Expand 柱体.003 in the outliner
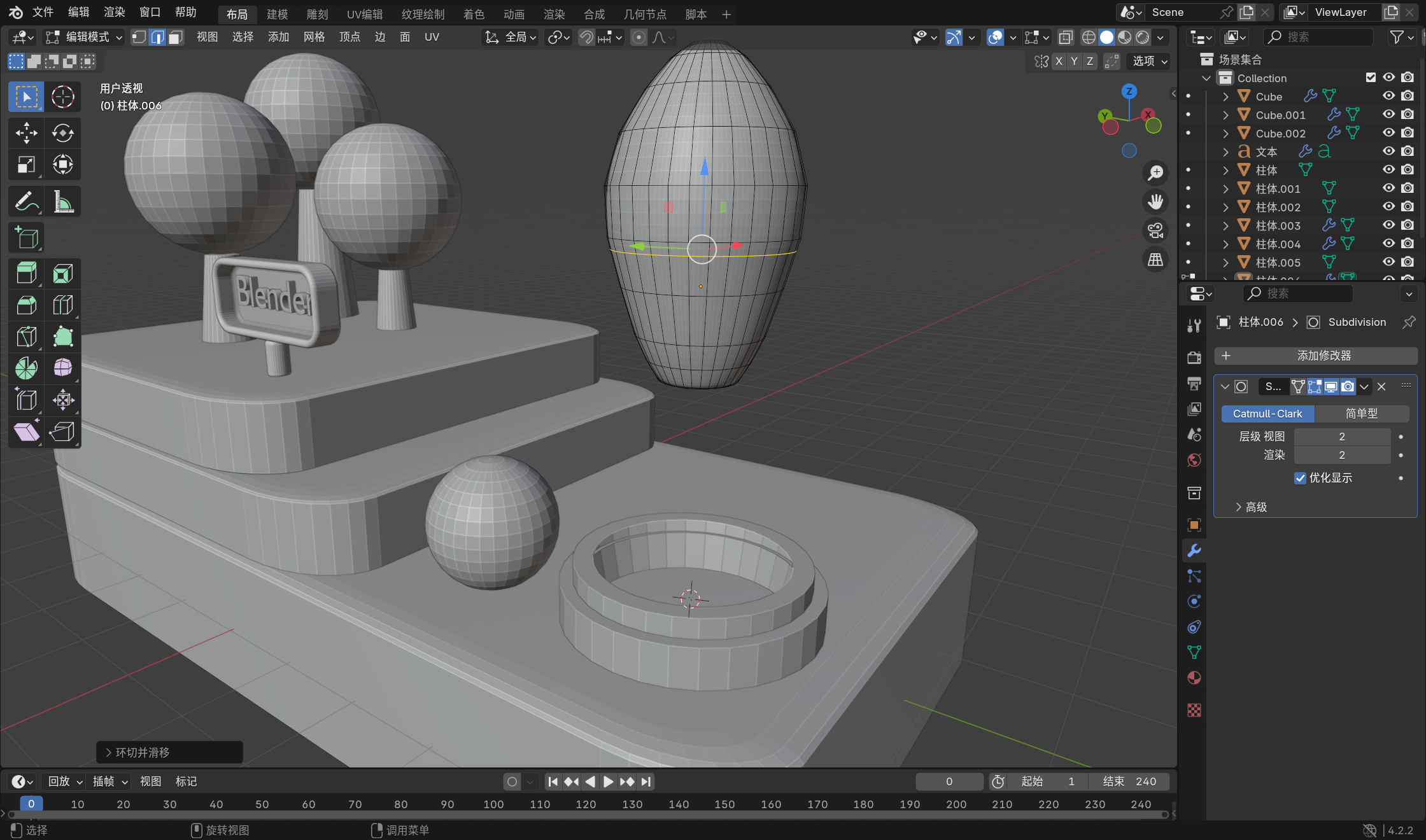Viewport: 1426px width, 840px height. point(1225,225)
